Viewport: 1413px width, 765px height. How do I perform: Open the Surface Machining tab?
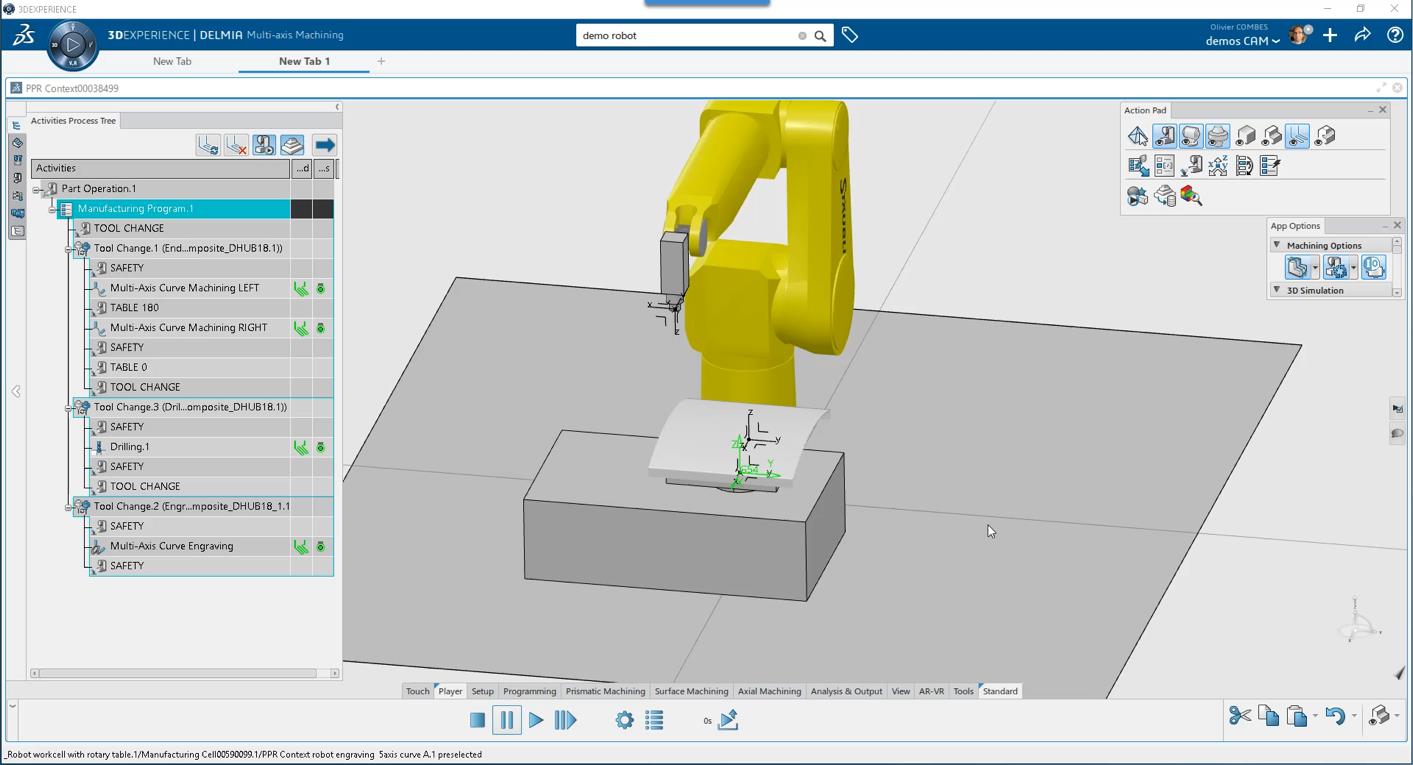coord(691,691)
